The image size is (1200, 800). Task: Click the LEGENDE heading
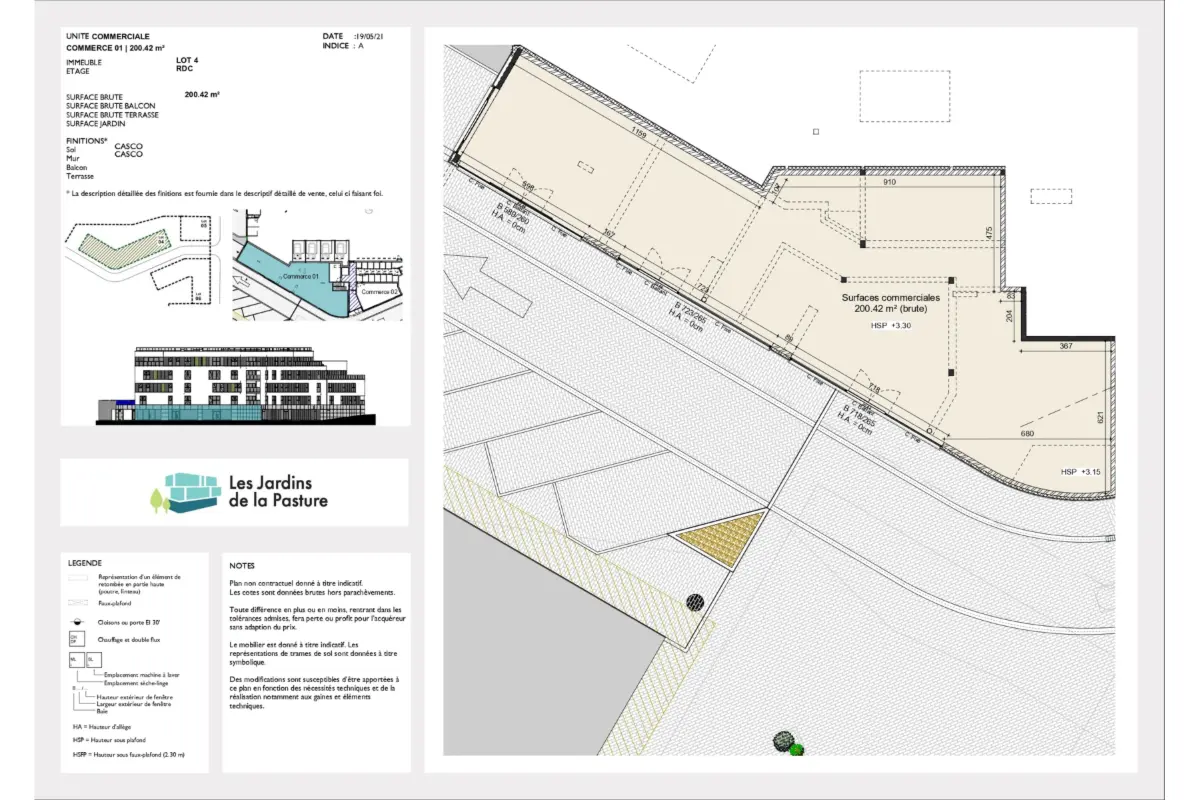[x=85, y=563]
